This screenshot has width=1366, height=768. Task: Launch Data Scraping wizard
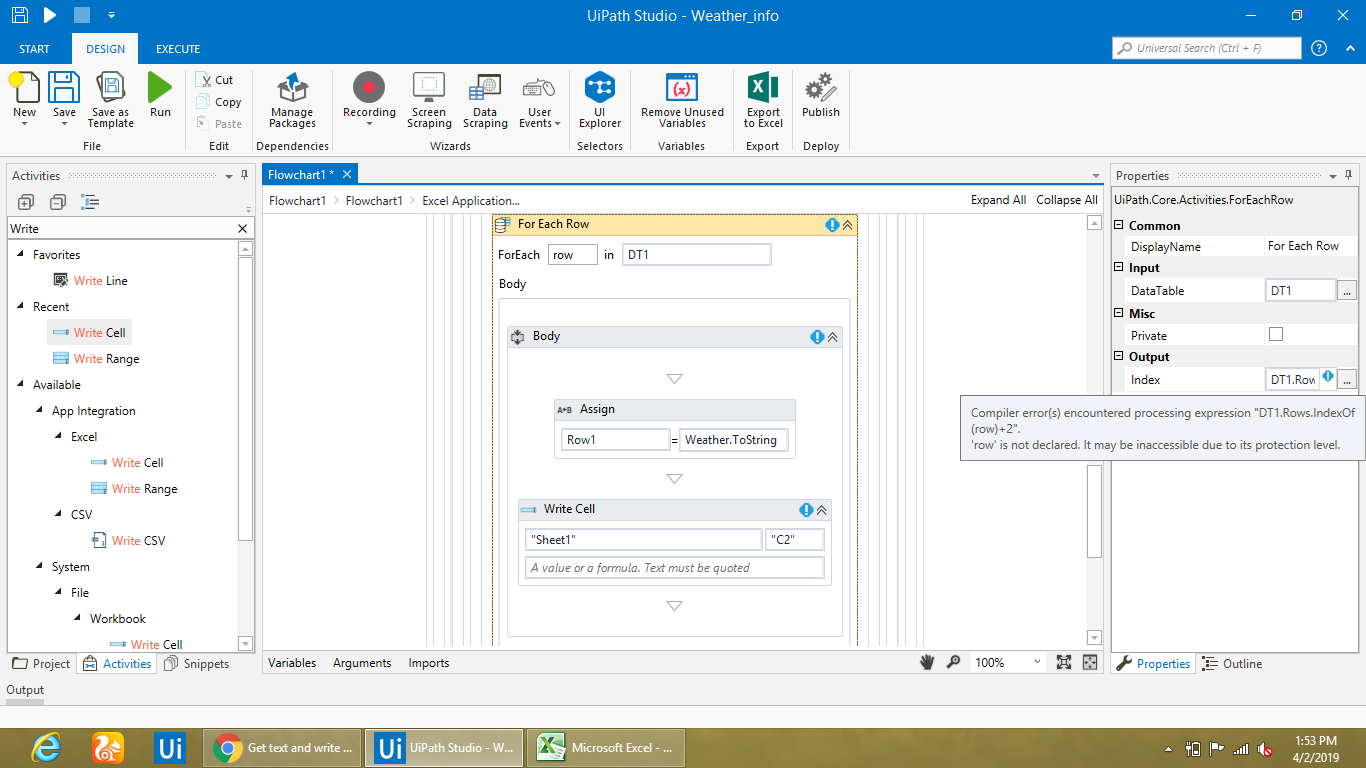click(x=485, y=100)
